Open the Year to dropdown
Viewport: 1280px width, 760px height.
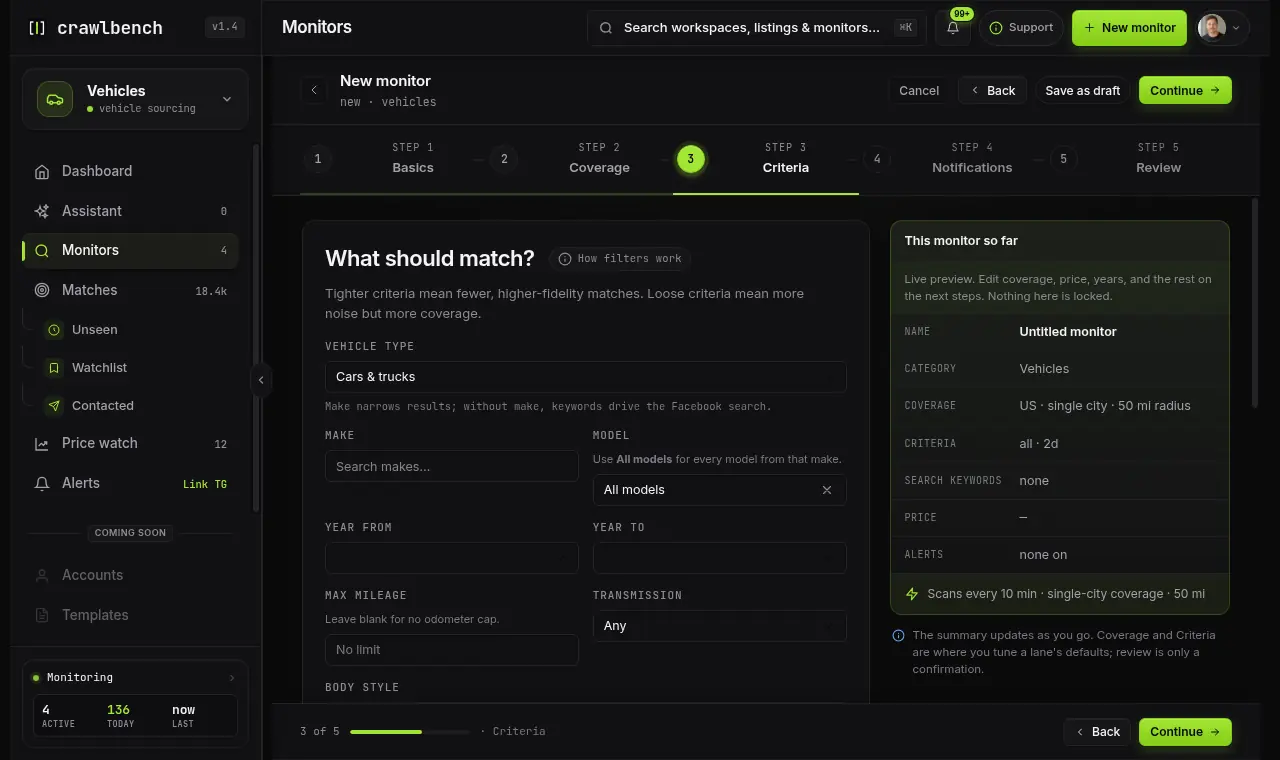[720, 558]
